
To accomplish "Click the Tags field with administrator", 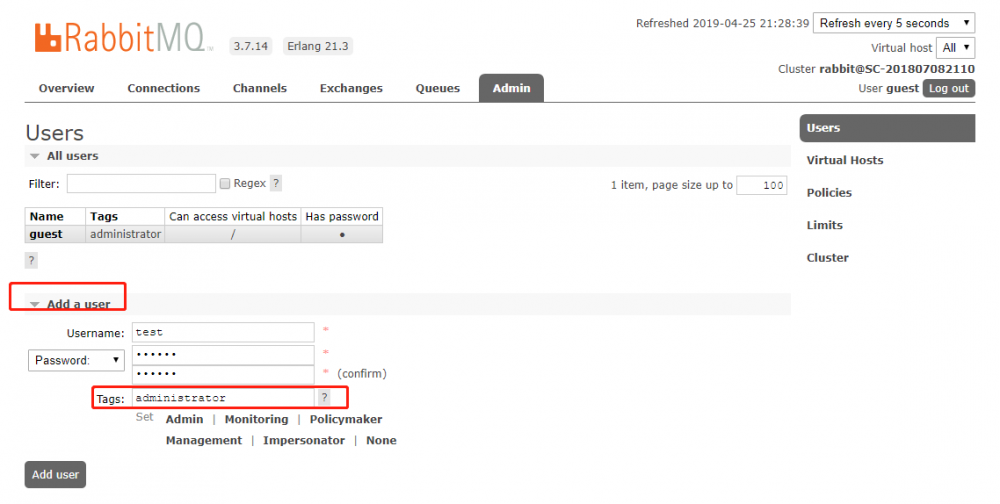I will (x=223, y=397).
